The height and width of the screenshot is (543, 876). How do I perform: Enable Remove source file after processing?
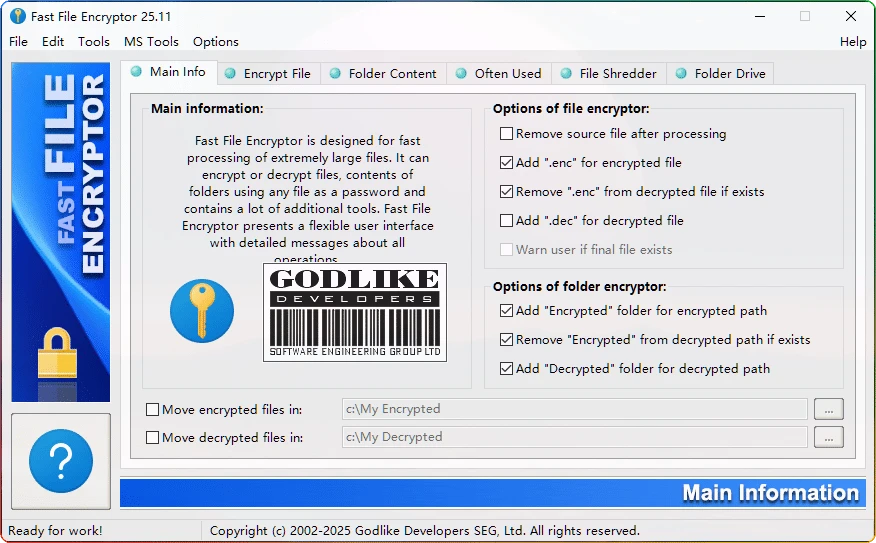pos(506,134)
